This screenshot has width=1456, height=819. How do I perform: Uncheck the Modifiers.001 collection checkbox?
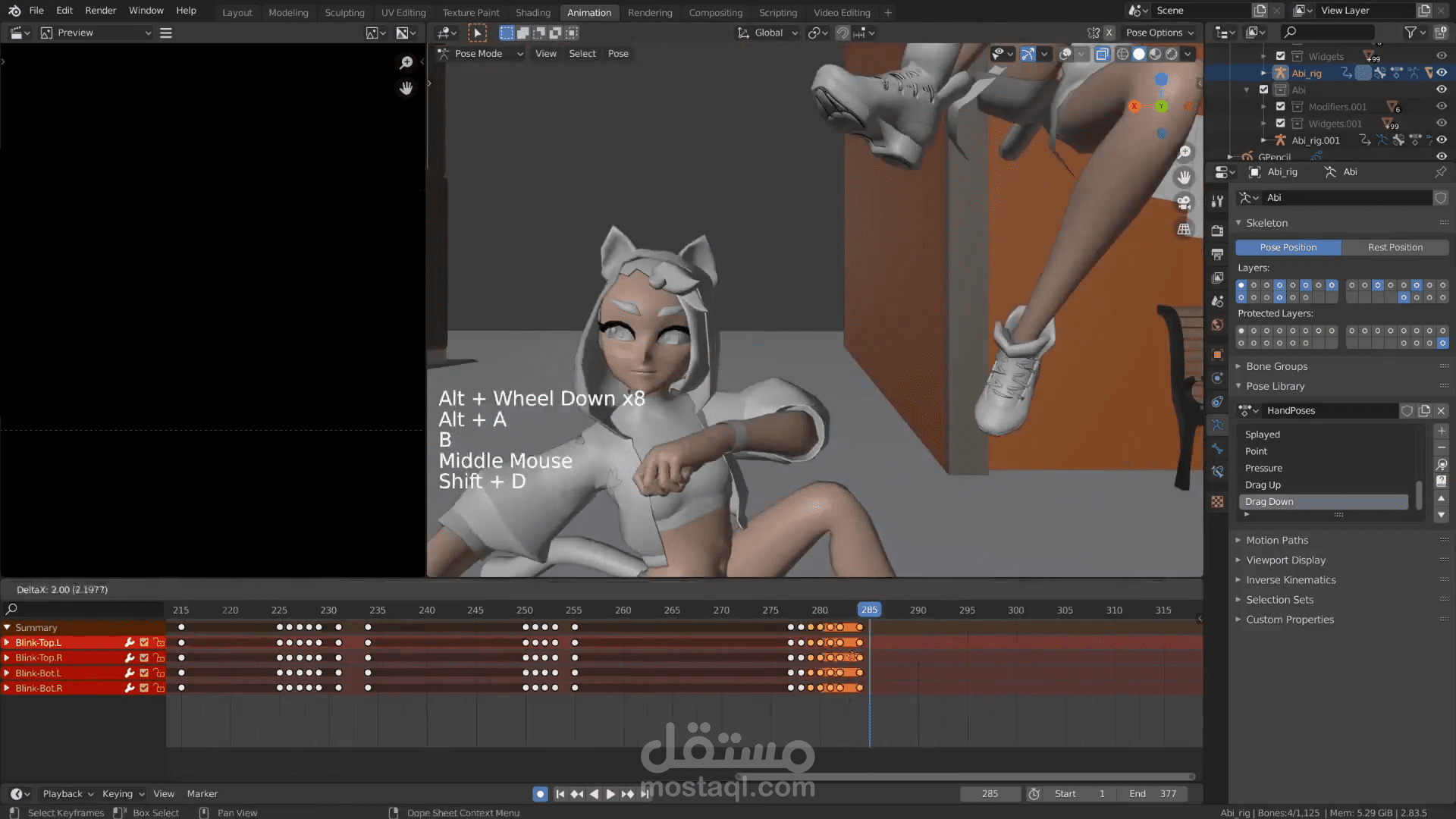coord(1281,107)
